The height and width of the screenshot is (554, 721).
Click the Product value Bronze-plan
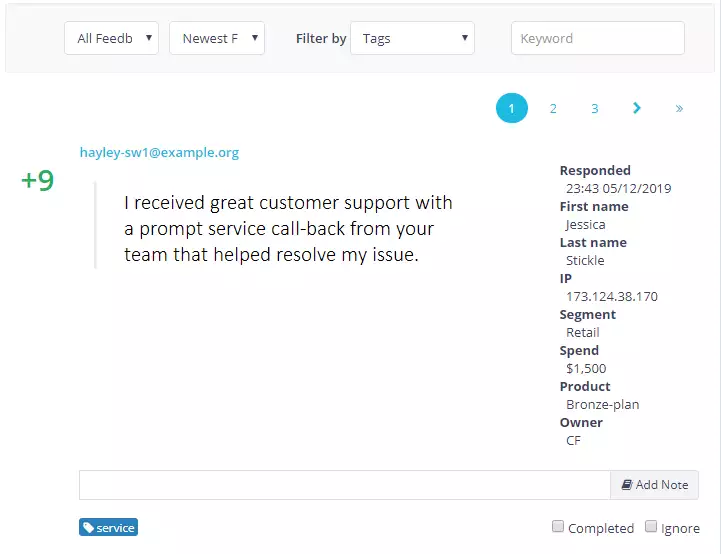(x=602, y=405)
